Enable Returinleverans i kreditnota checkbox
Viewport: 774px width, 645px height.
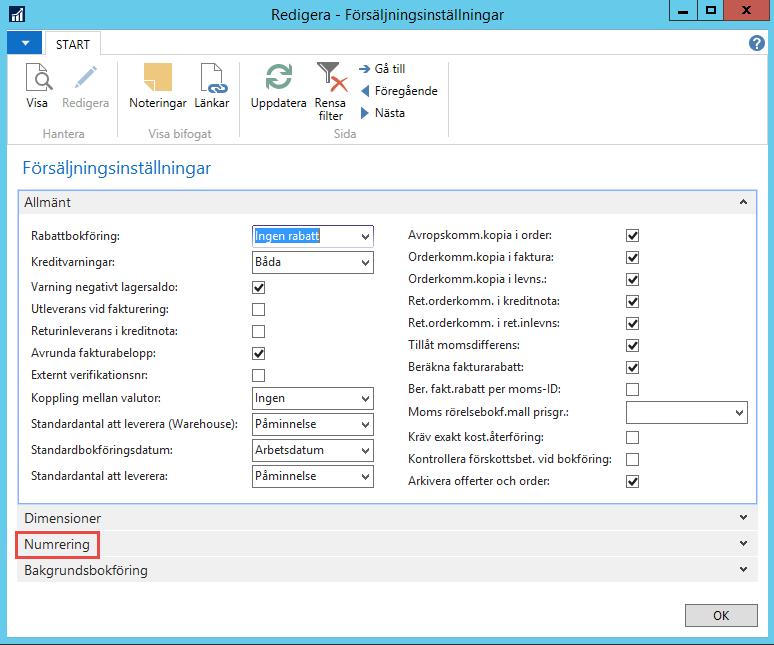(259, 331)
